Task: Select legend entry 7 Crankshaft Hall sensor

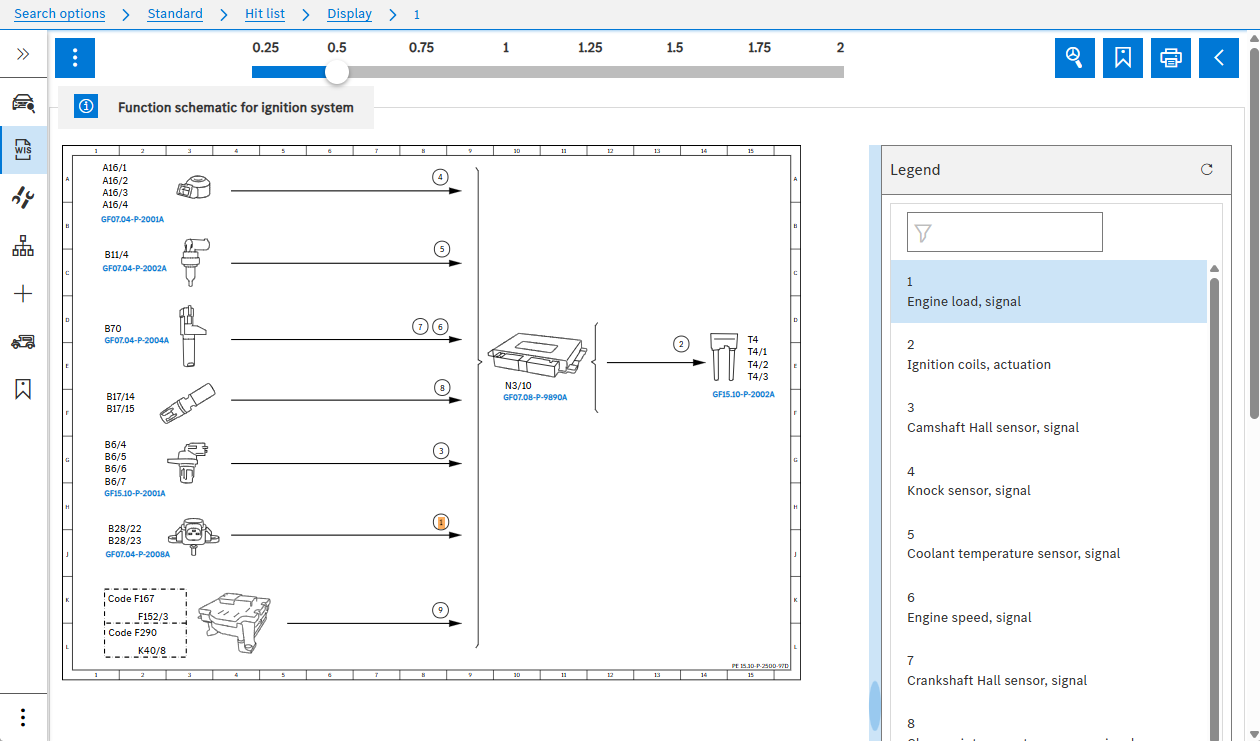Action: tap(1049, 670)
